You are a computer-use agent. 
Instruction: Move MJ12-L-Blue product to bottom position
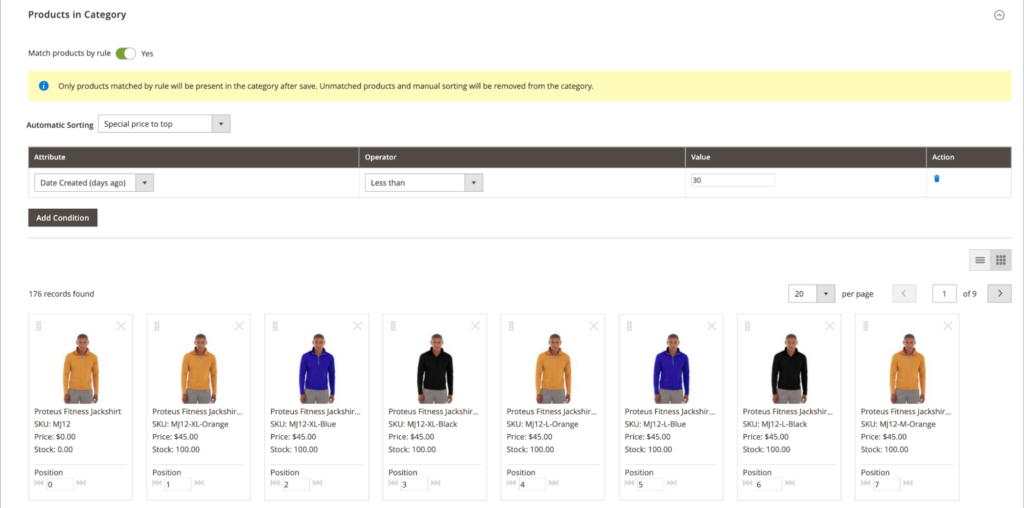coord(673,484)
